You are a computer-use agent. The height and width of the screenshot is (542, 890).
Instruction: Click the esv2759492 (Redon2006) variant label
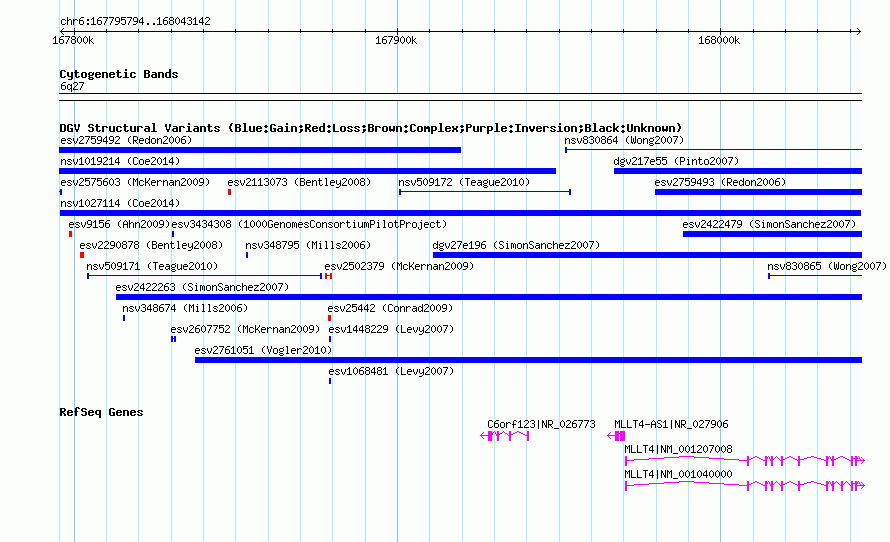(x=126, y=140)
